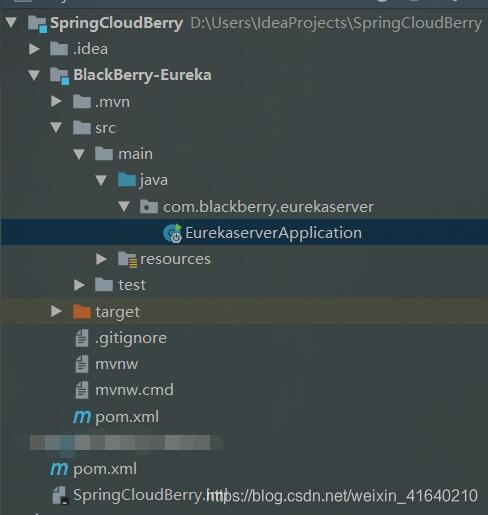Click the resources root folder icon
The height and width of the screenshot is (515, 488).
pyautogui.click(x=127, y=259)
